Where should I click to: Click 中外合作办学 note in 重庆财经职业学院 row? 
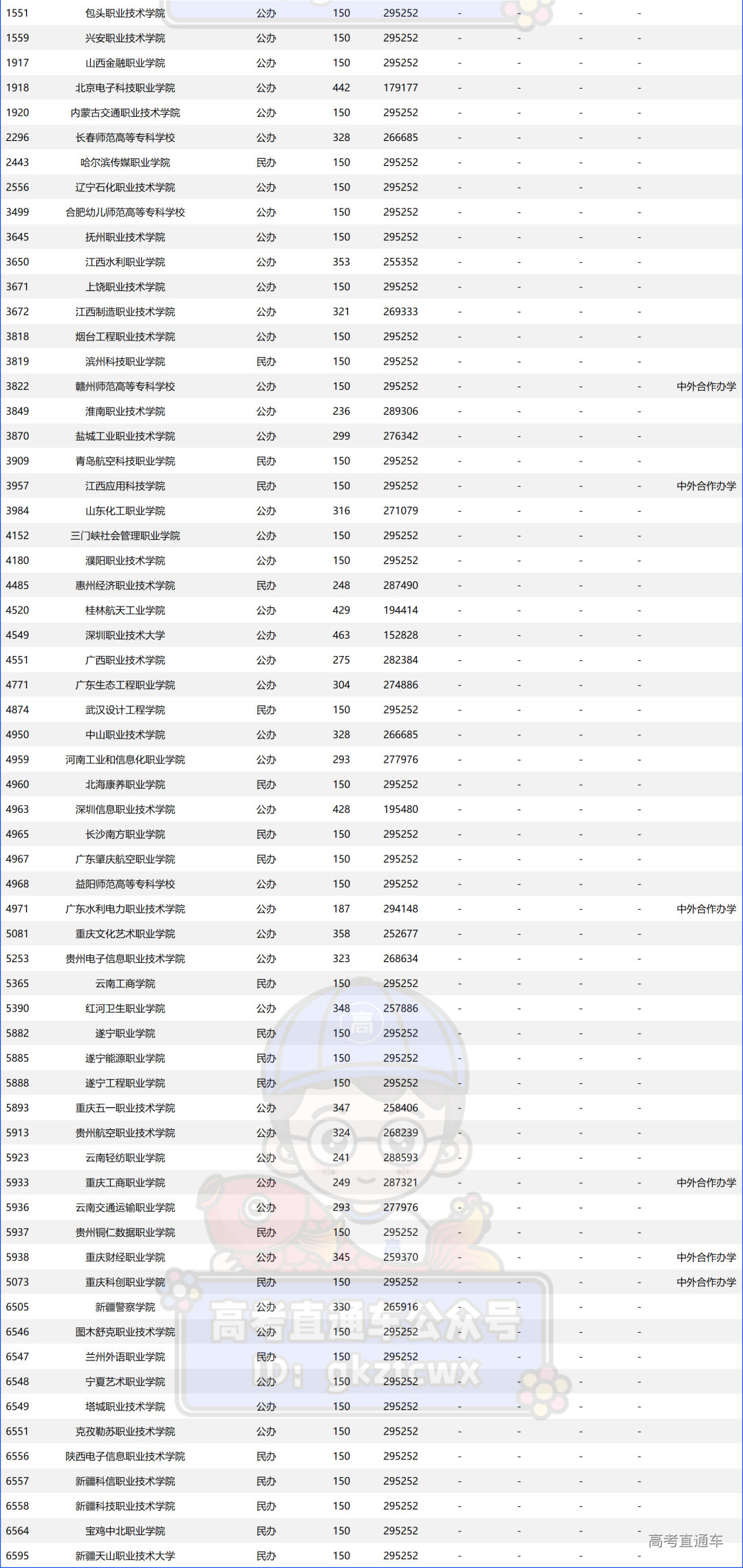click(706, 1257)
